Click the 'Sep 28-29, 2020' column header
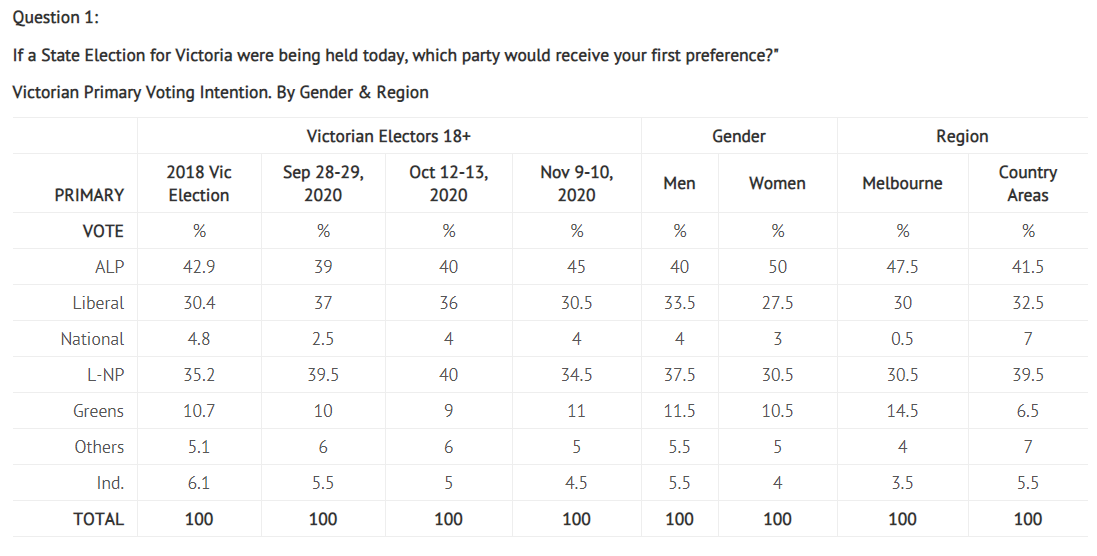 (323, 184)
